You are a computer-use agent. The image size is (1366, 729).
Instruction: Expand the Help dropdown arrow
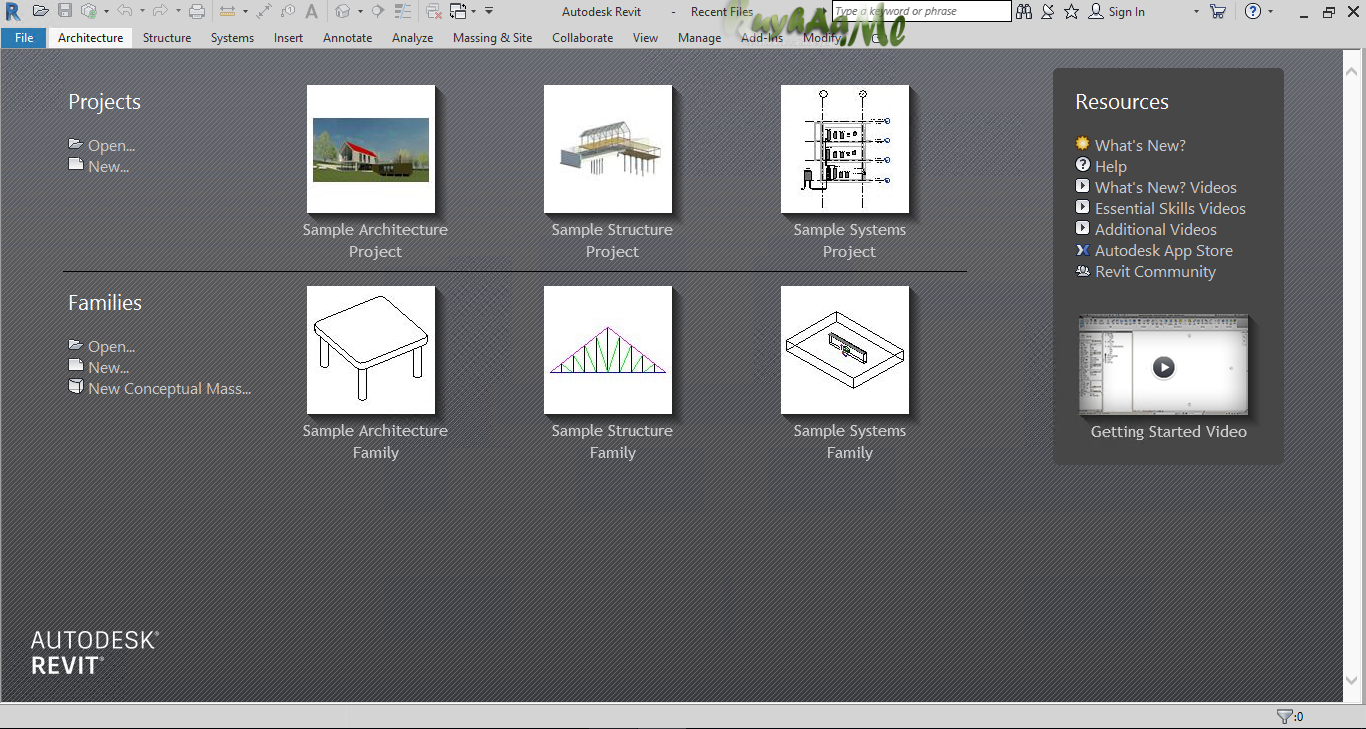tap(1271, 11)
